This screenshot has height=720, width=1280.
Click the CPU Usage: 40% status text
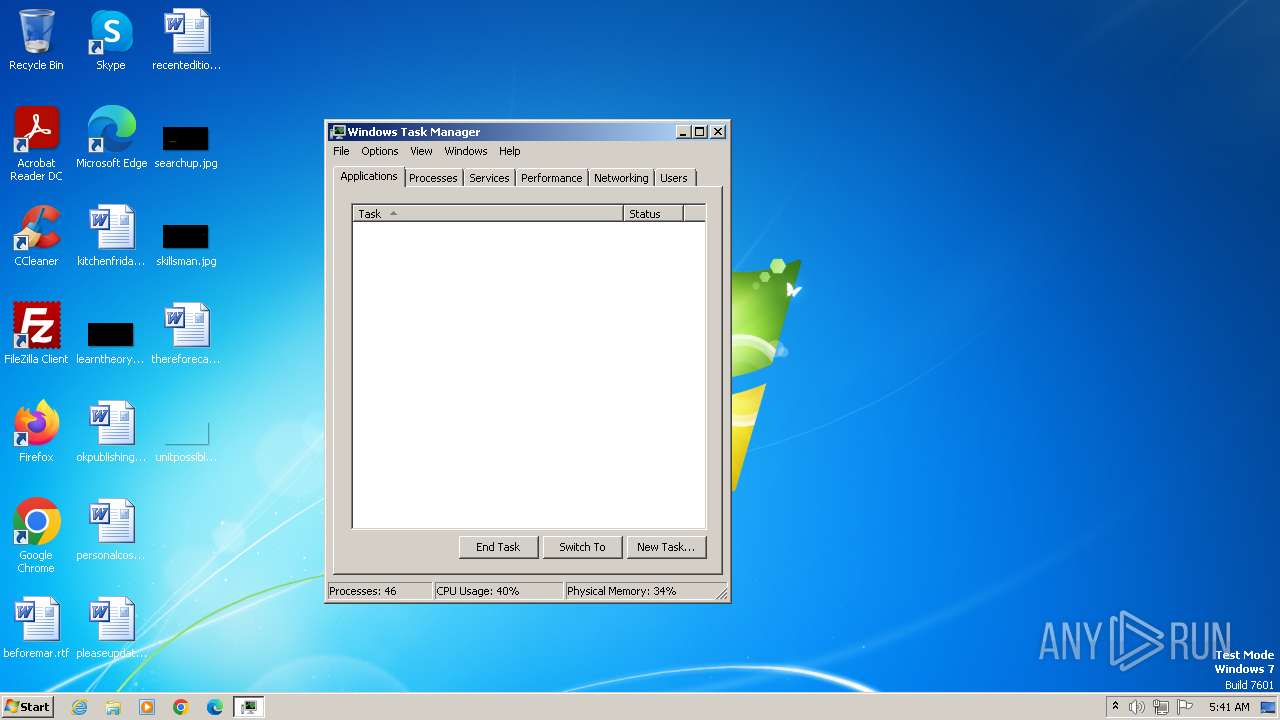point(478,591)
